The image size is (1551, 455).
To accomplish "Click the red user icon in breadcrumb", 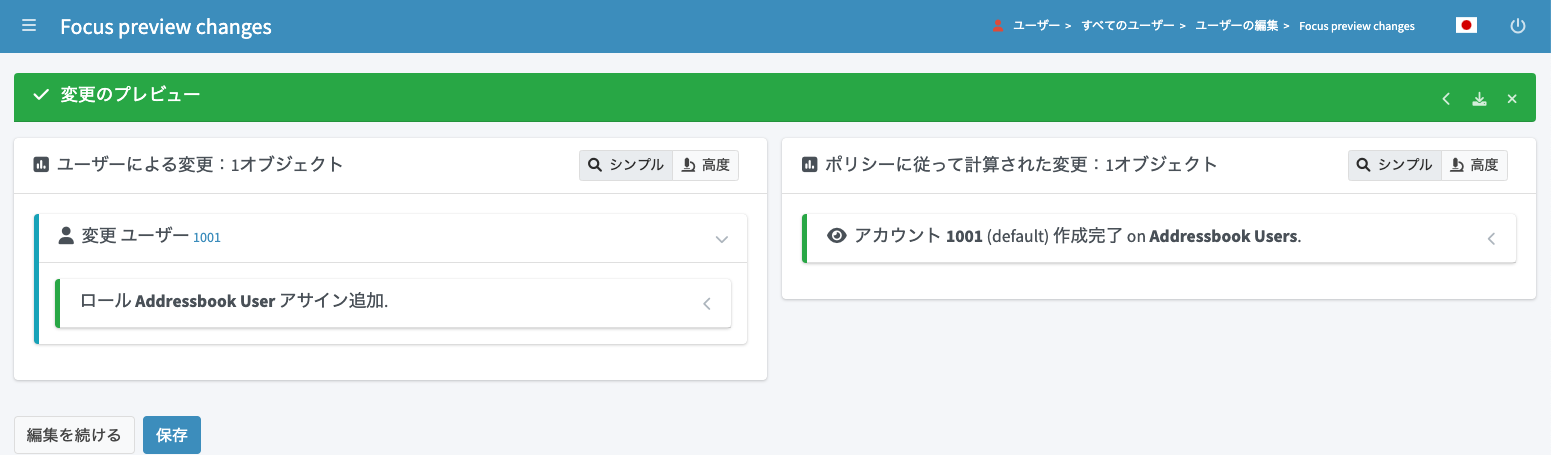I will click(x=998, y=26).
